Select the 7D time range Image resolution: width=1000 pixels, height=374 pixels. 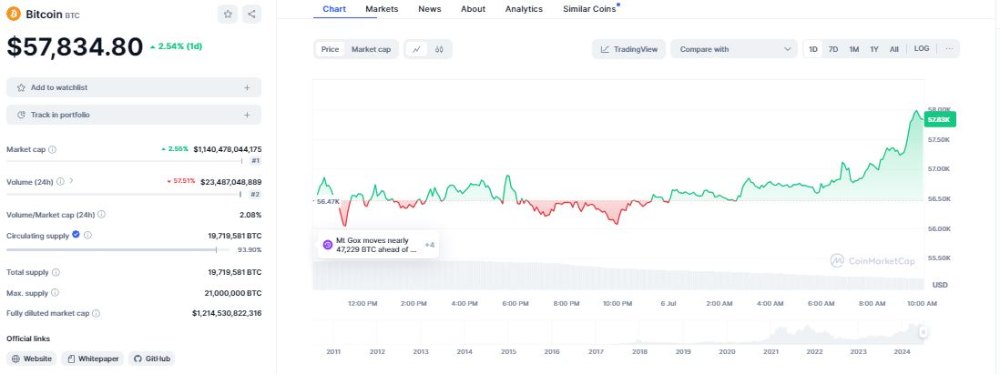(x=833, y=49)
